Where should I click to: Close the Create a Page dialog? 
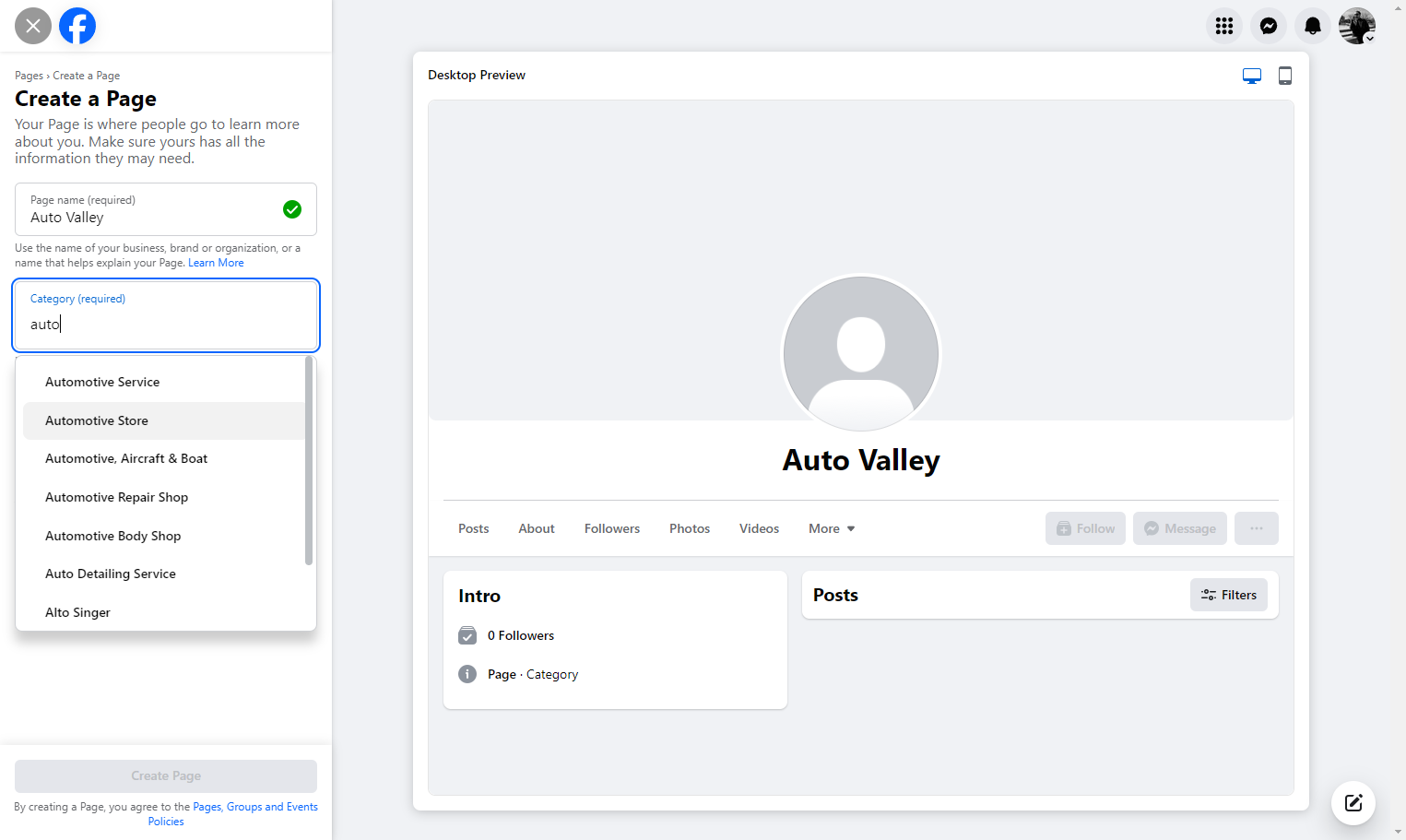(33, 26)
